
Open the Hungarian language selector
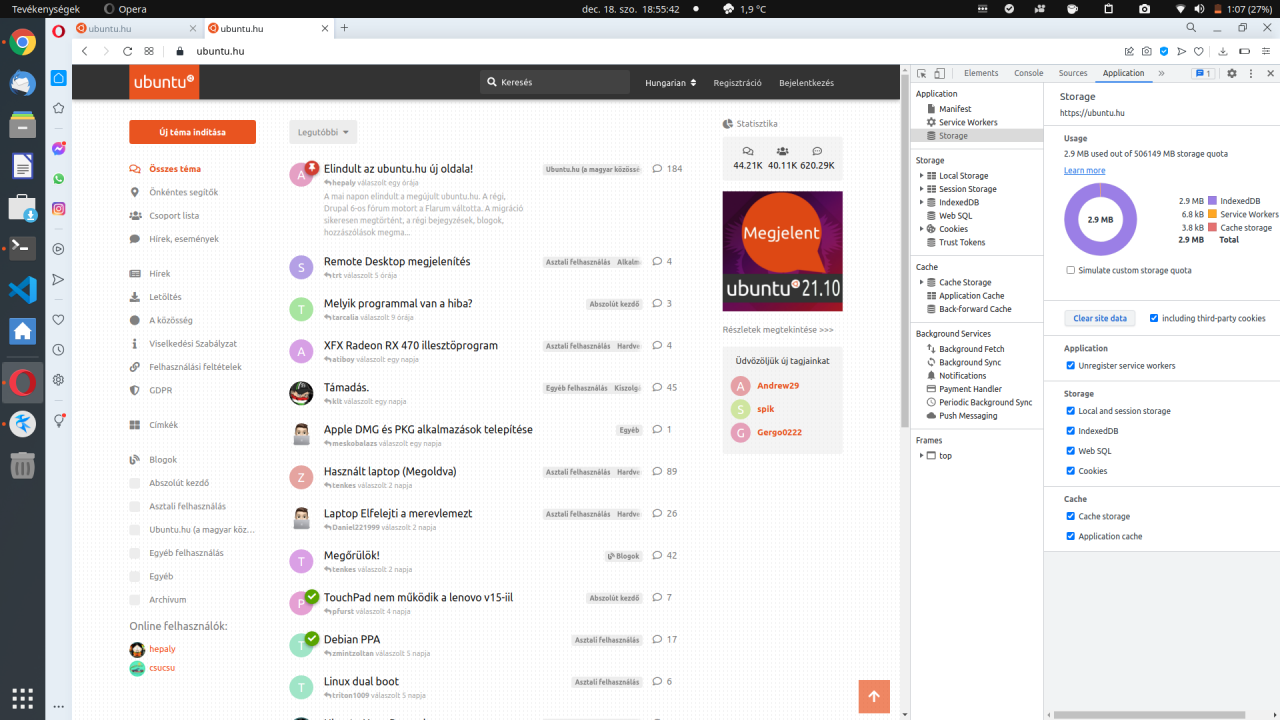pos(670,83)
